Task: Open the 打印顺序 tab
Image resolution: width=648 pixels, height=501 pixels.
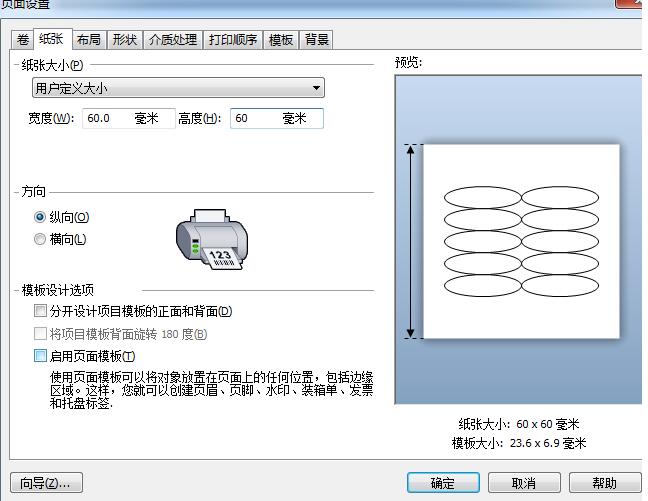Action: tap(233, 40)
